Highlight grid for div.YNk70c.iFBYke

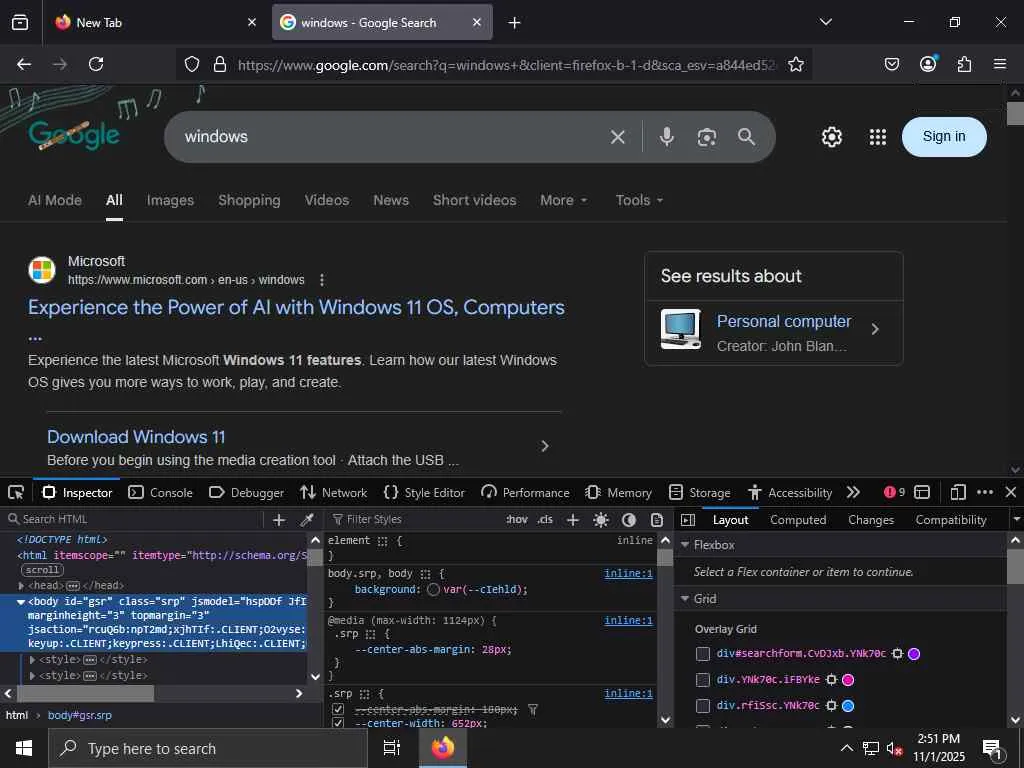pos(831,680)
